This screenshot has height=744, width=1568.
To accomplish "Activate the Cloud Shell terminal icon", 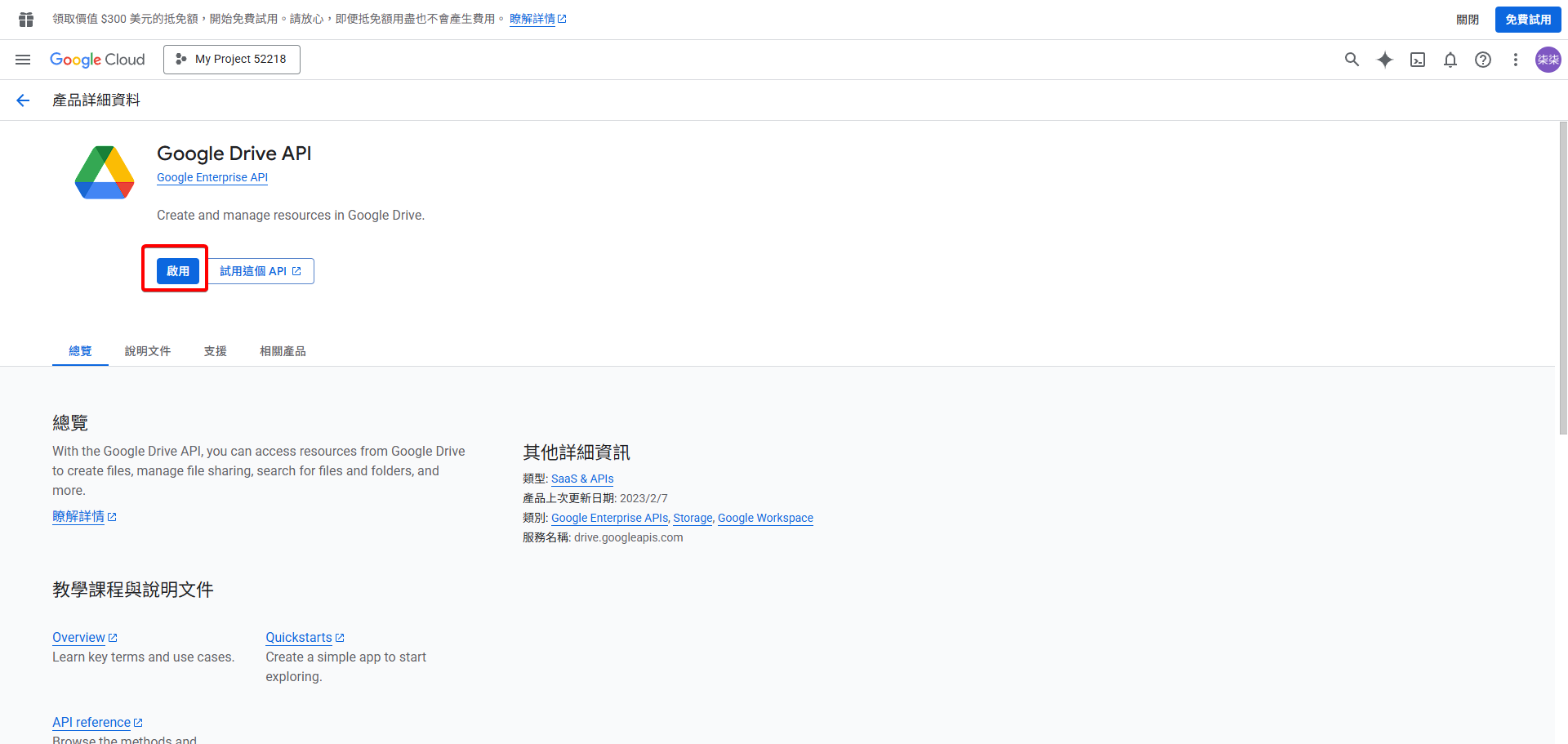I will (1418, 59).
